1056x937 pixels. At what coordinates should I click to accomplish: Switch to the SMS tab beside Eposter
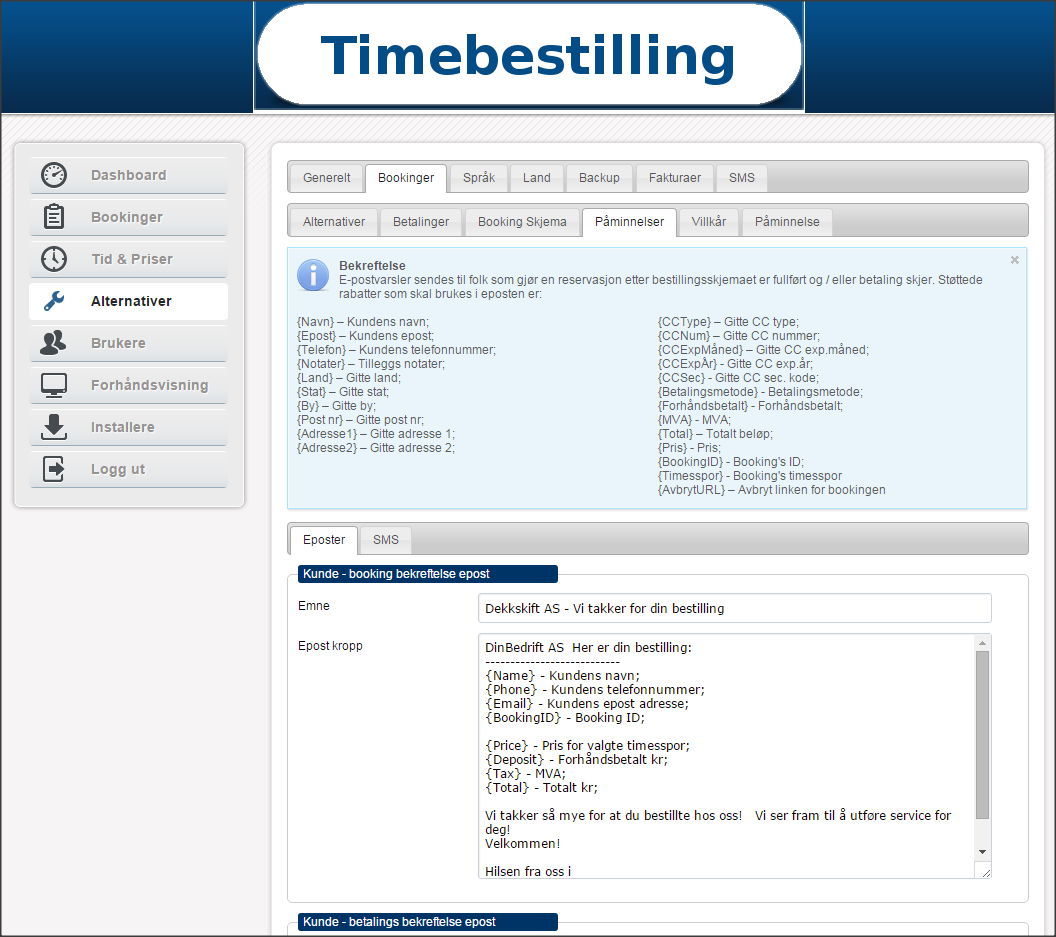(386, 540)
